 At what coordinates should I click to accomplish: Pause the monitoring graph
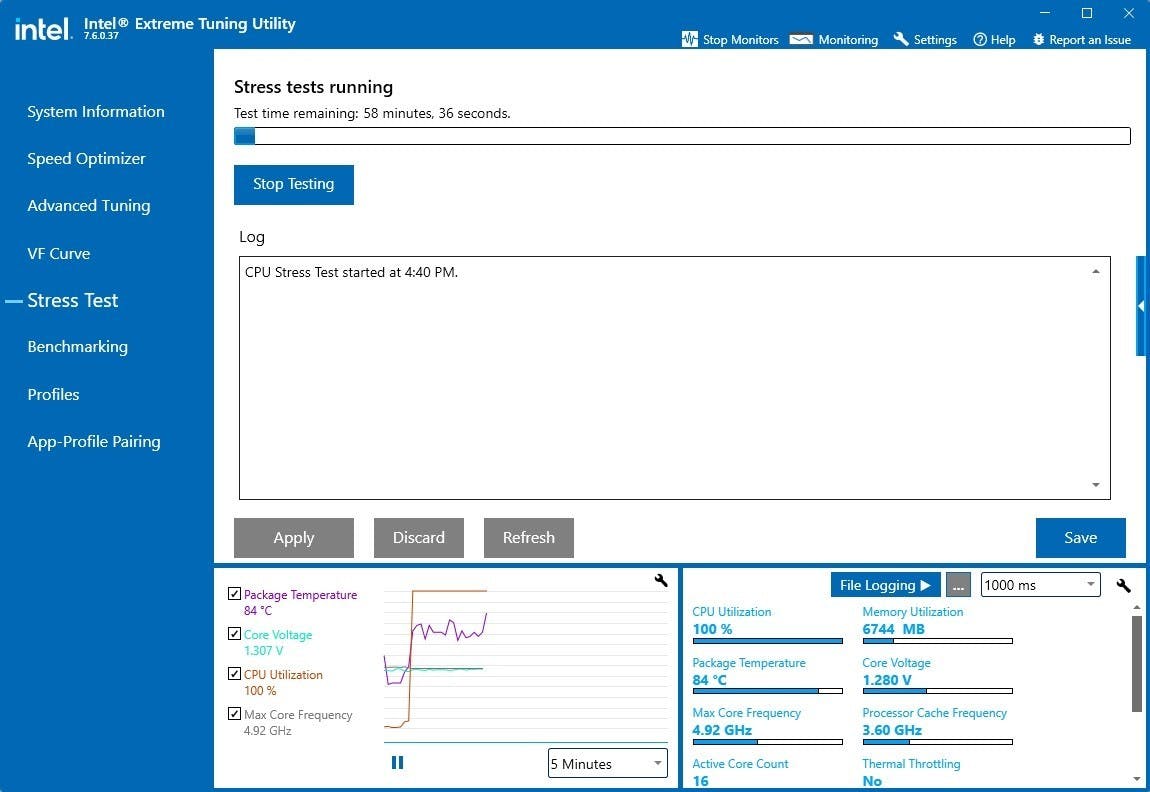pos(398,763)
